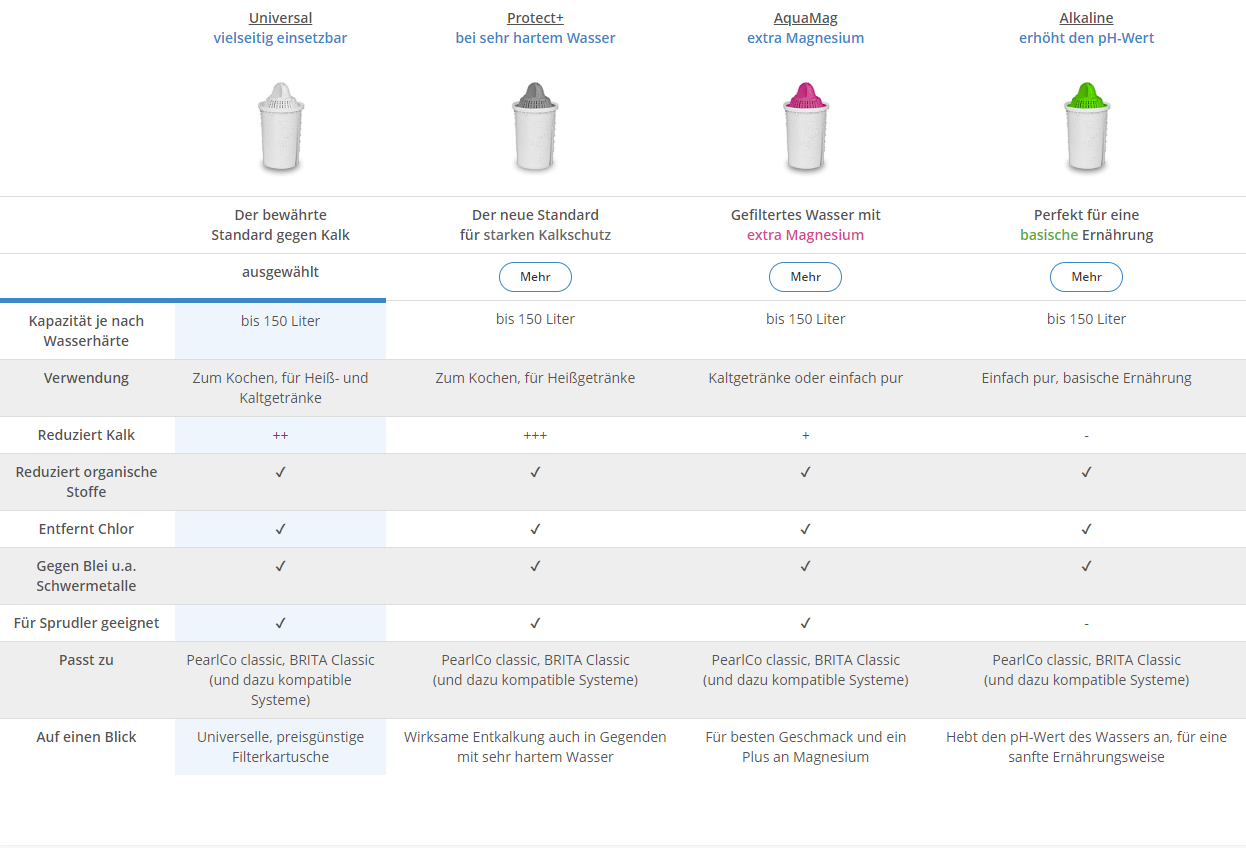Open the Protect+ product title link
Viewport: 1246px width, 848px height.
(x=535, y=18)
